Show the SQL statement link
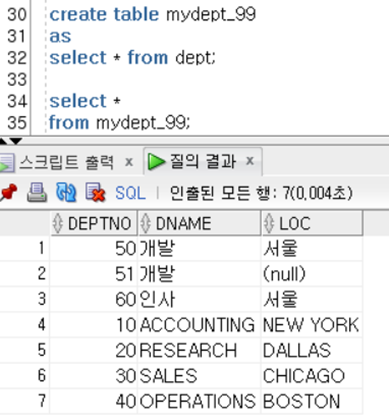This screenshot has width=389, height=420. [x=130, y=193]
